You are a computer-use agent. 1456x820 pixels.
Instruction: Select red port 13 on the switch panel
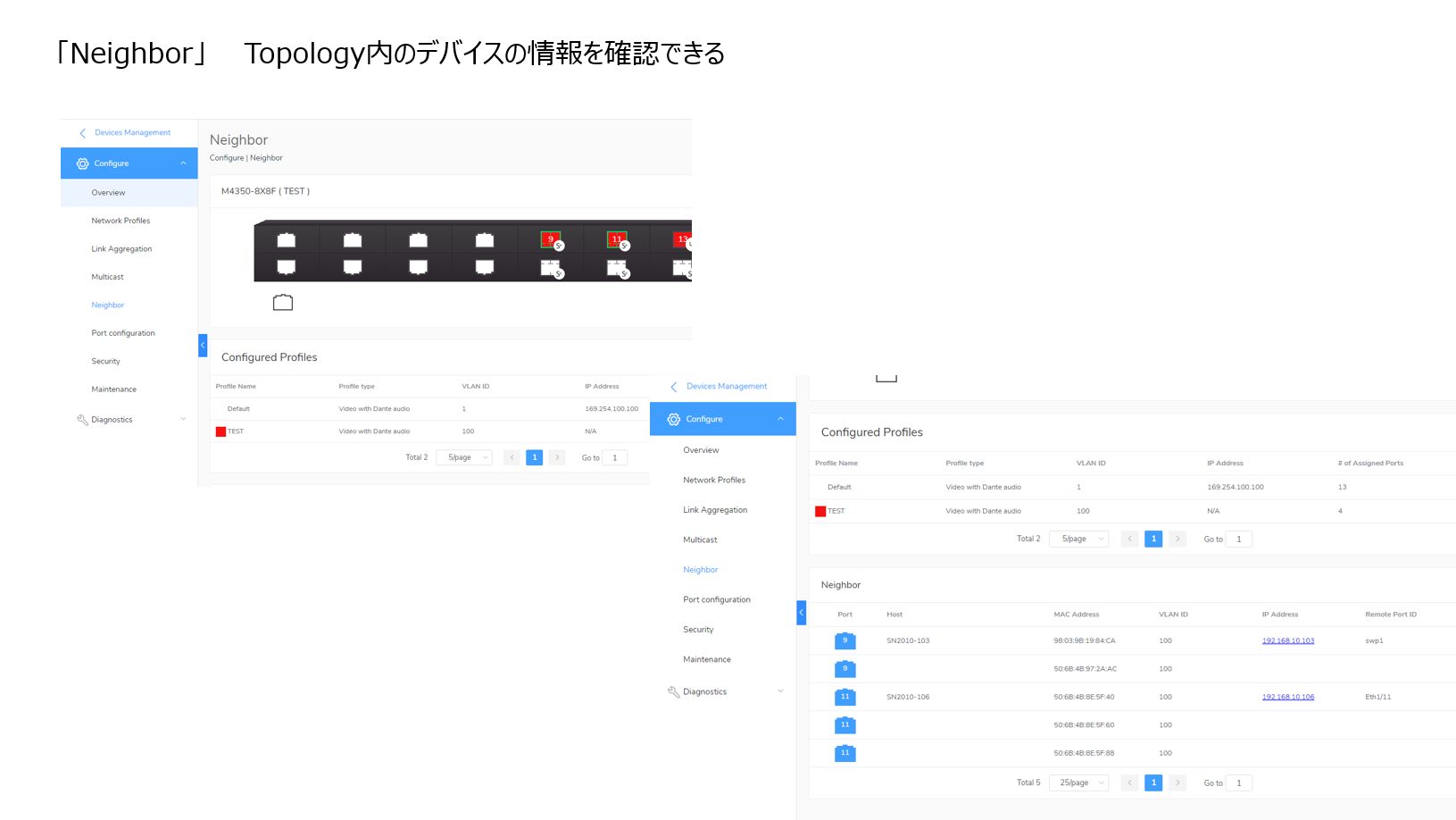[x=683, y=239]
